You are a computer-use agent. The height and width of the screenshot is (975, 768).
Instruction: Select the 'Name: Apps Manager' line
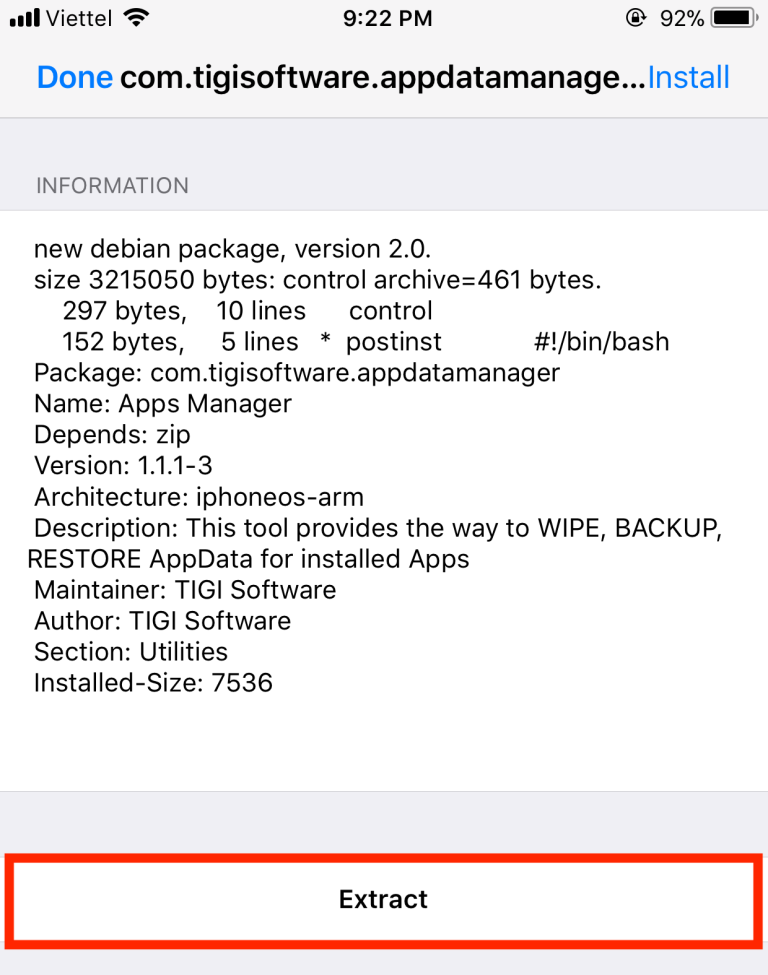coord(163,404)
